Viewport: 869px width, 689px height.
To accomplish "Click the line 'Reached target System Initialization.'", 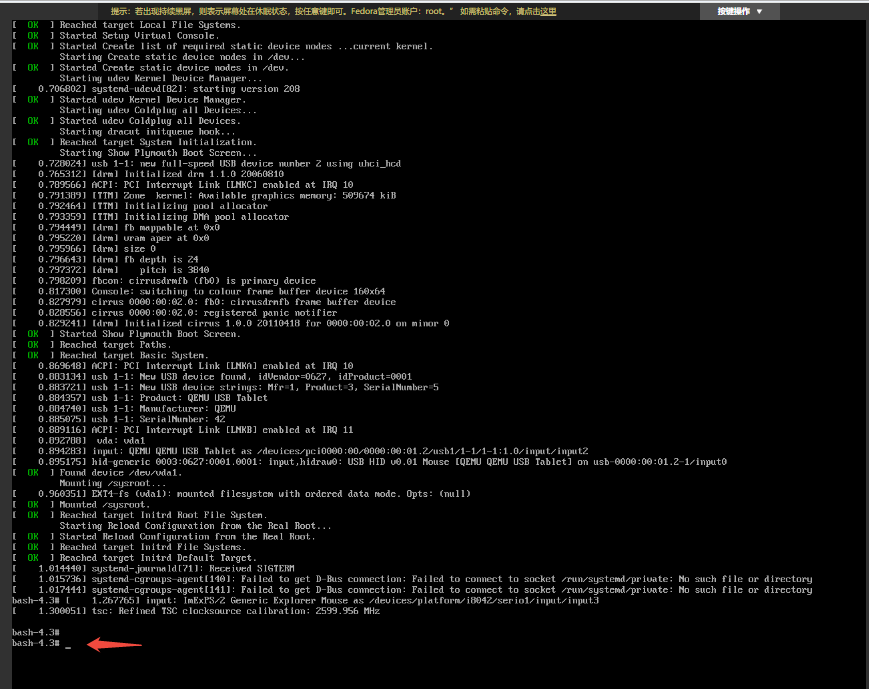I will coord(134,142).
